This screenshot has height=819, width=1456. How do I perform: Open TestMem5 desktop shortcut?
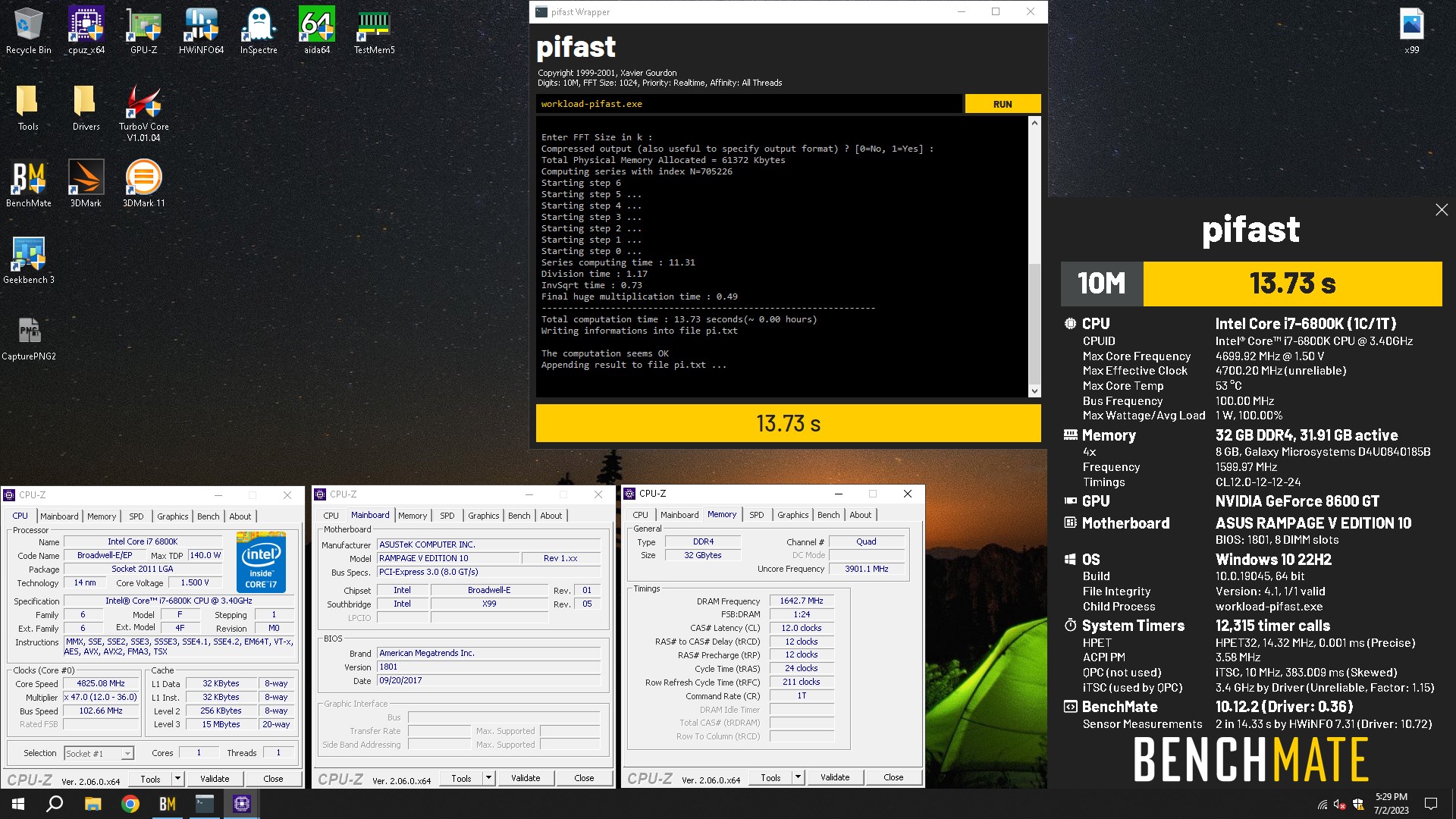click(374, 30)
